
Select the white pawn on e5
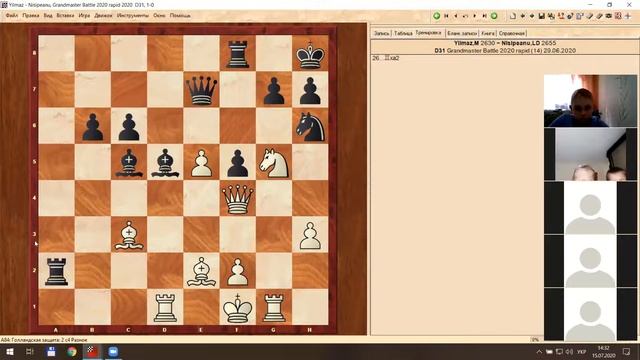(x=202, y=163)
